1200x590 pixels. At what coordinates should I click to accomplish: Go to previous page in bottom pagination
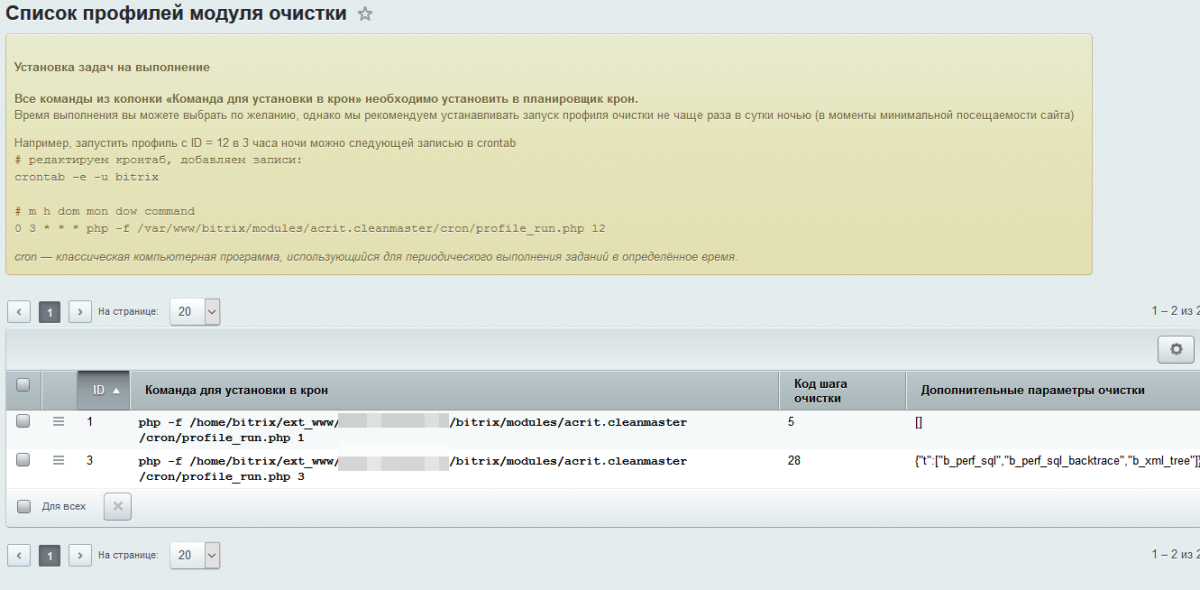pyautogui.click(x=20, y=555)
